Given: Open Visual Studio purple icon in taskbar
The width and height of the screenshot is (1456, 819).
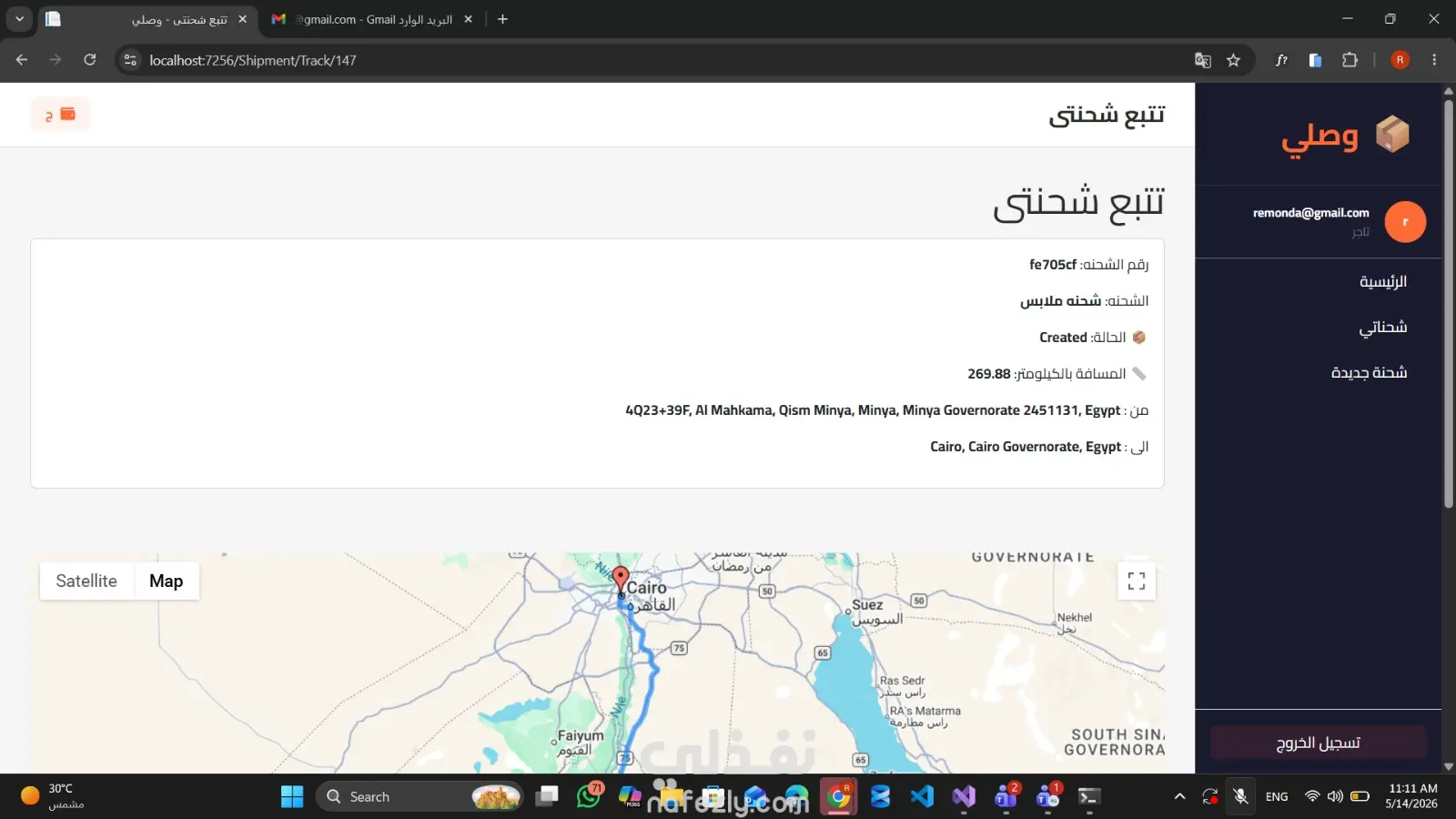Looking at the screenshot, I should point(964,796).
